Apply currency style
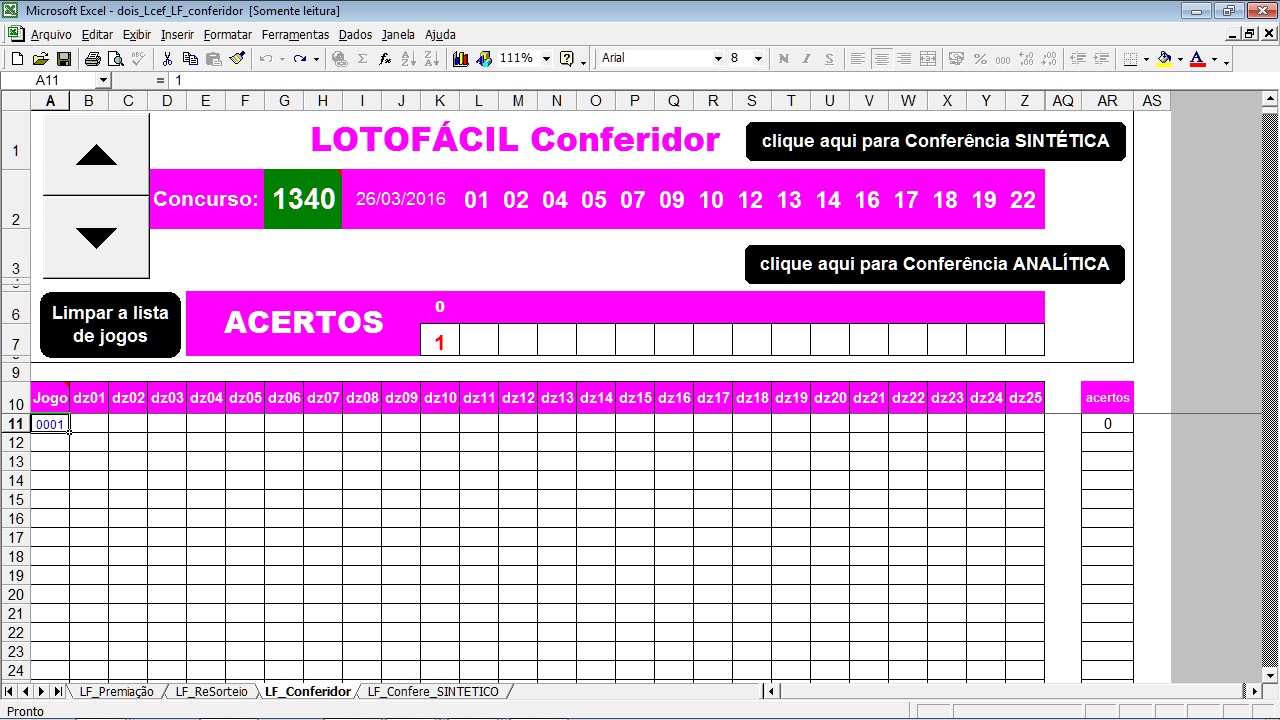The width and height of the screenshot is (1280, 720). click(x=956, y=59)
